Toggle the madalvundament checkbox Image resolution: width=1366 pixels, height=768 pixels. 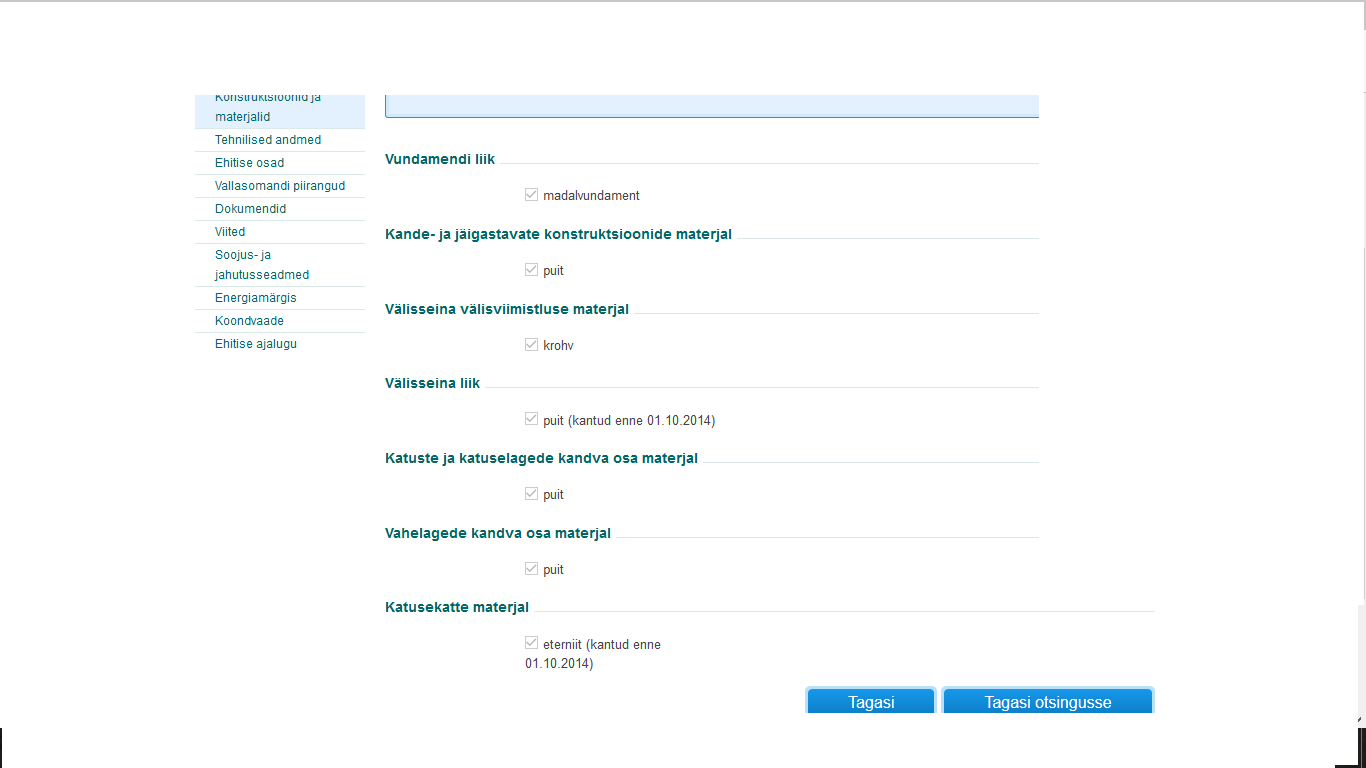click(532, 195)
